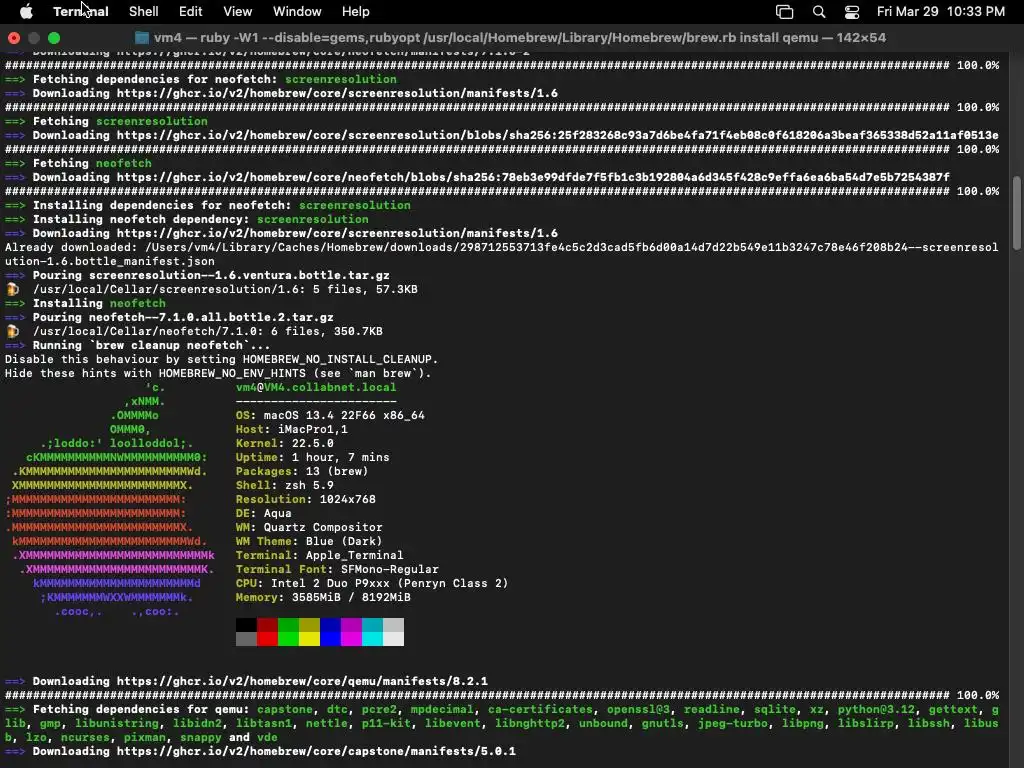Click the date and time Fri Mar 29 10:33 PM

click(940, 11)
